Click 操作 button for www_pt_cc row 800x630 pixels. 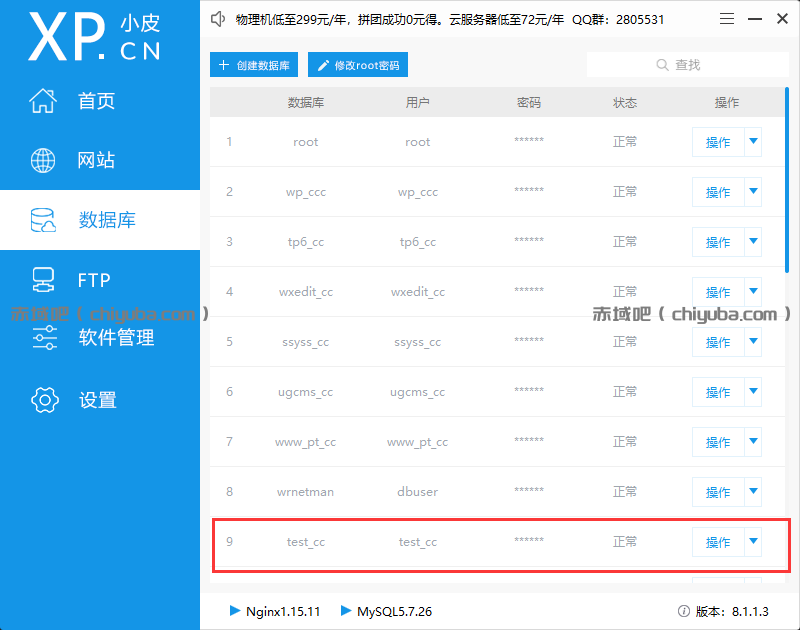point(718,442)
